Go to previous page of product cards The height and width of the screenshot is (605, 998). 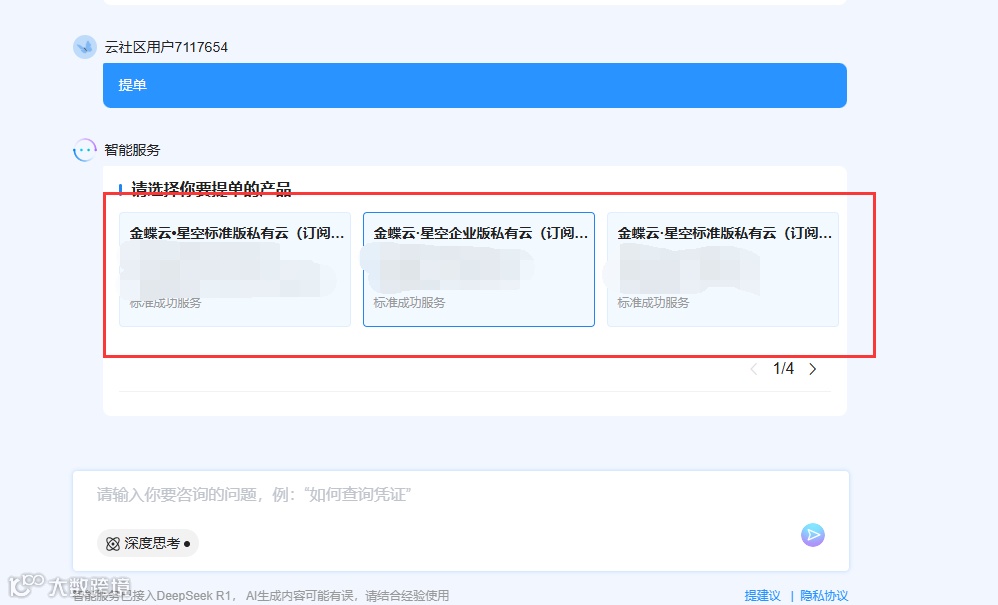click(x=754, y=369)
